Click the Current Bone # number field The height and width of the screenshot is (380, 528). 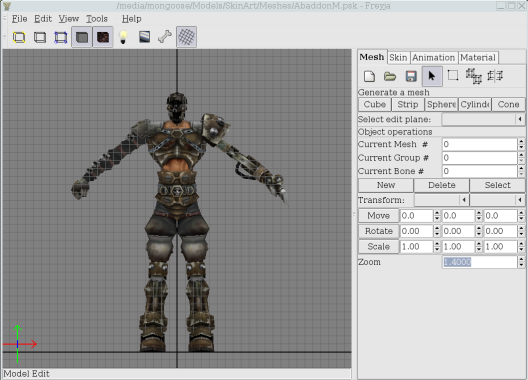[x=479, y=171]
